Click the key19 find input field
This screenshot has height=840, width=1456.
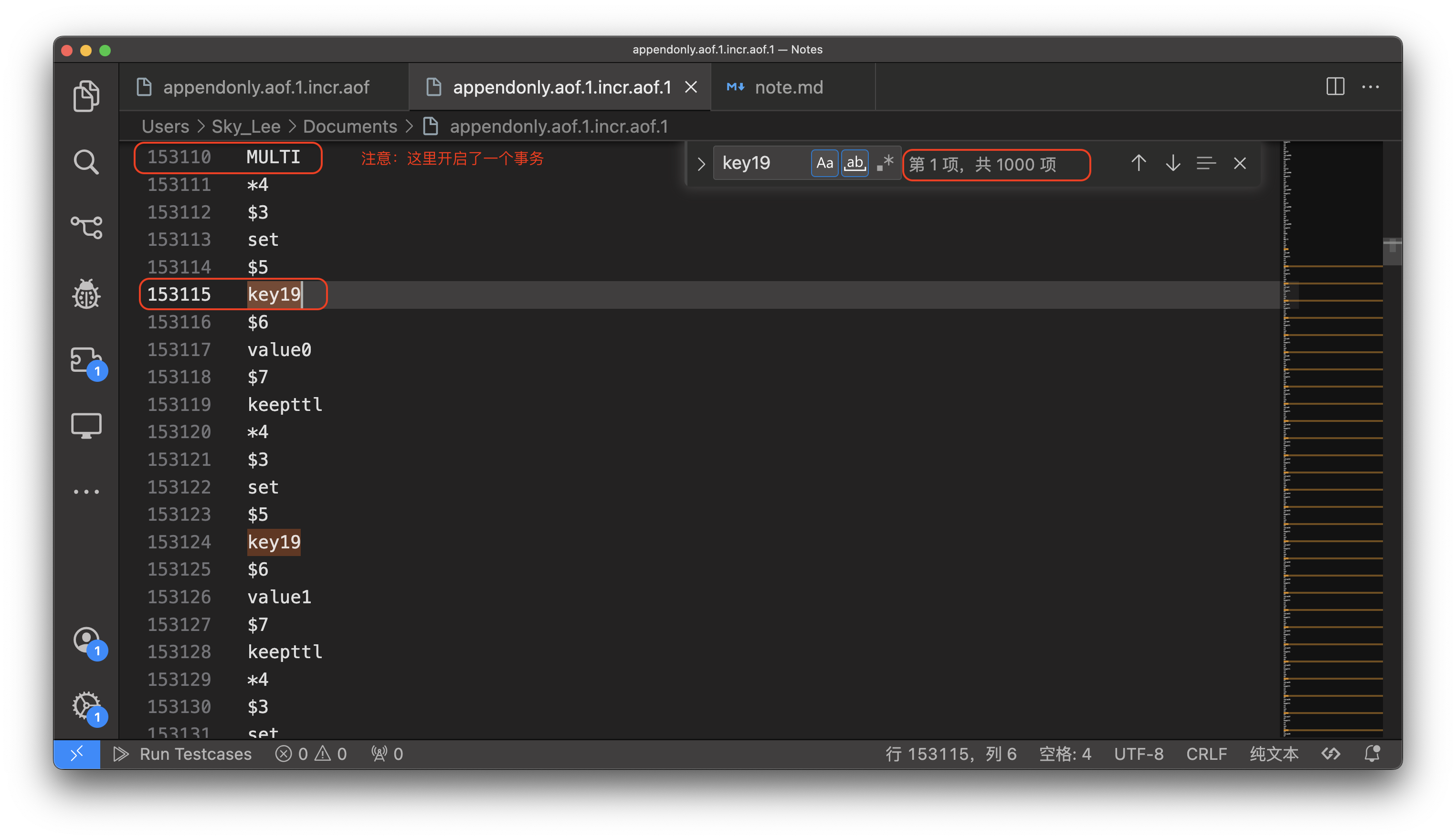point(760,163)
